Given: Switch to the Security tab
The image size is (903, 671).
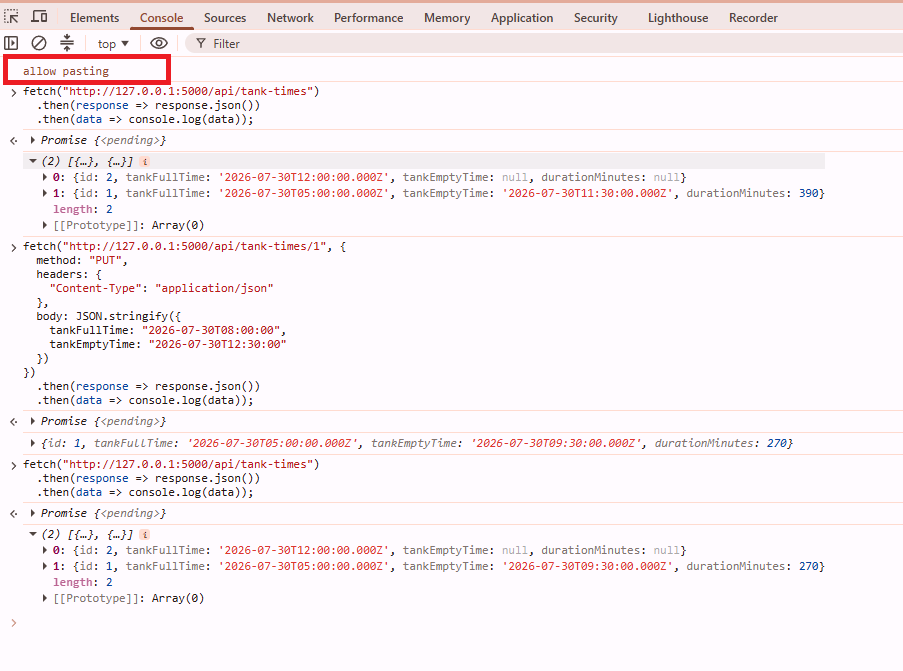Looking at the screenshot, I should tap(595, 18).
